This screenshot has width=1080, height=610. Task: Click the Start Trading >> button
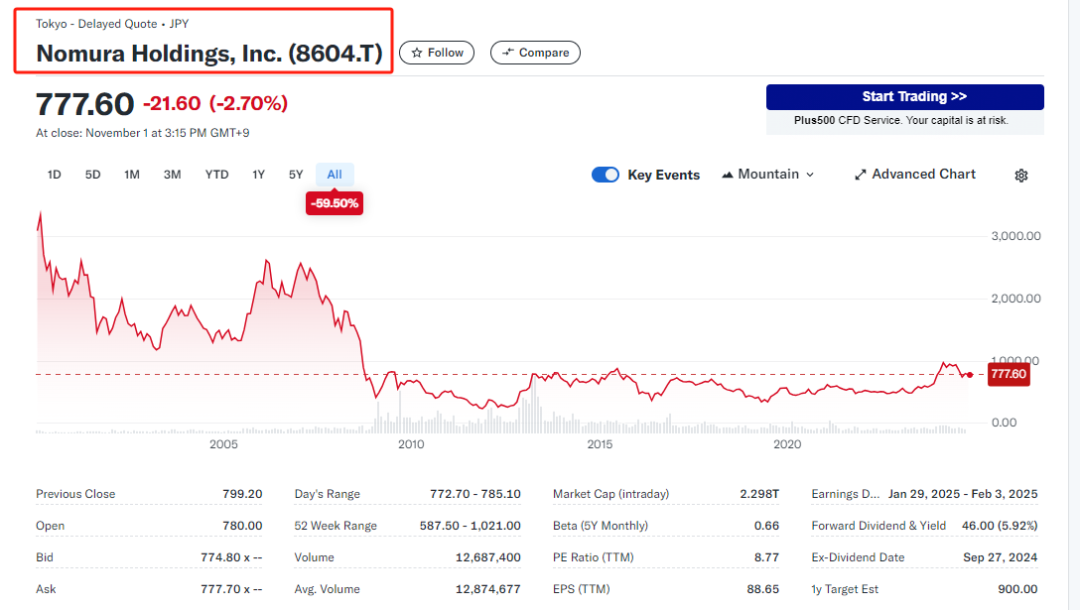click(905, 97)
